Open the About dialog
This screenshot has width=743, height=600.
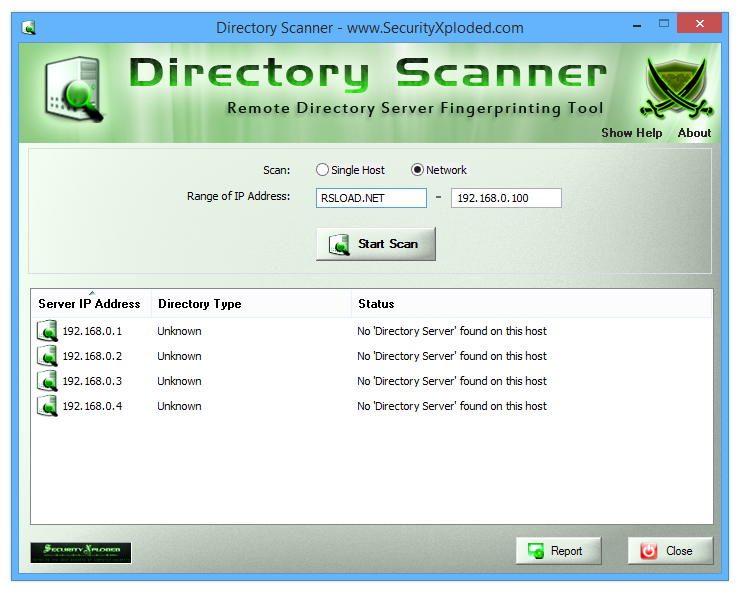pyautogui.click(x=694, y=133)
